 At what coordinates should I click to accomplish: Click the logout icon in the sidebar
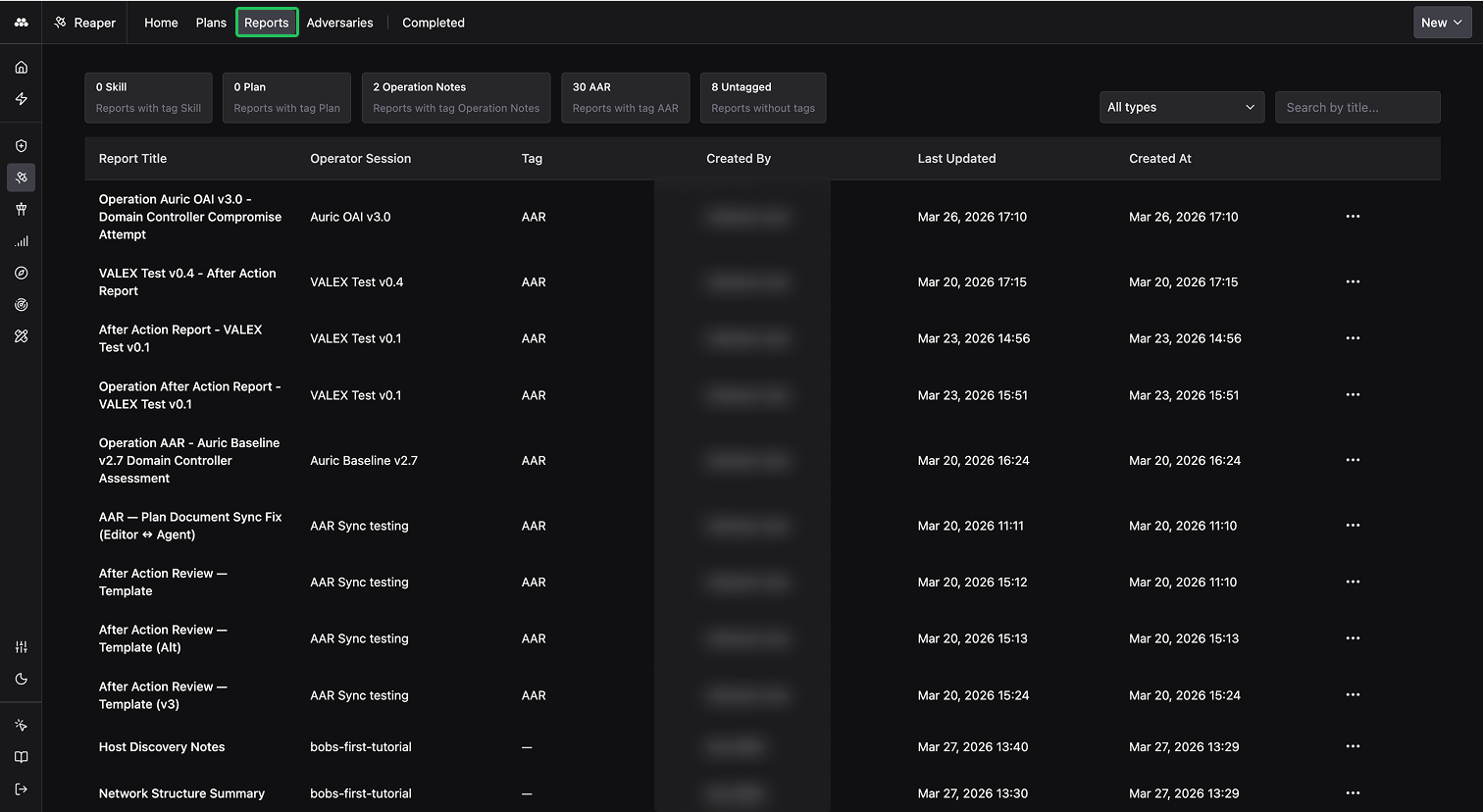pos(22,789)
